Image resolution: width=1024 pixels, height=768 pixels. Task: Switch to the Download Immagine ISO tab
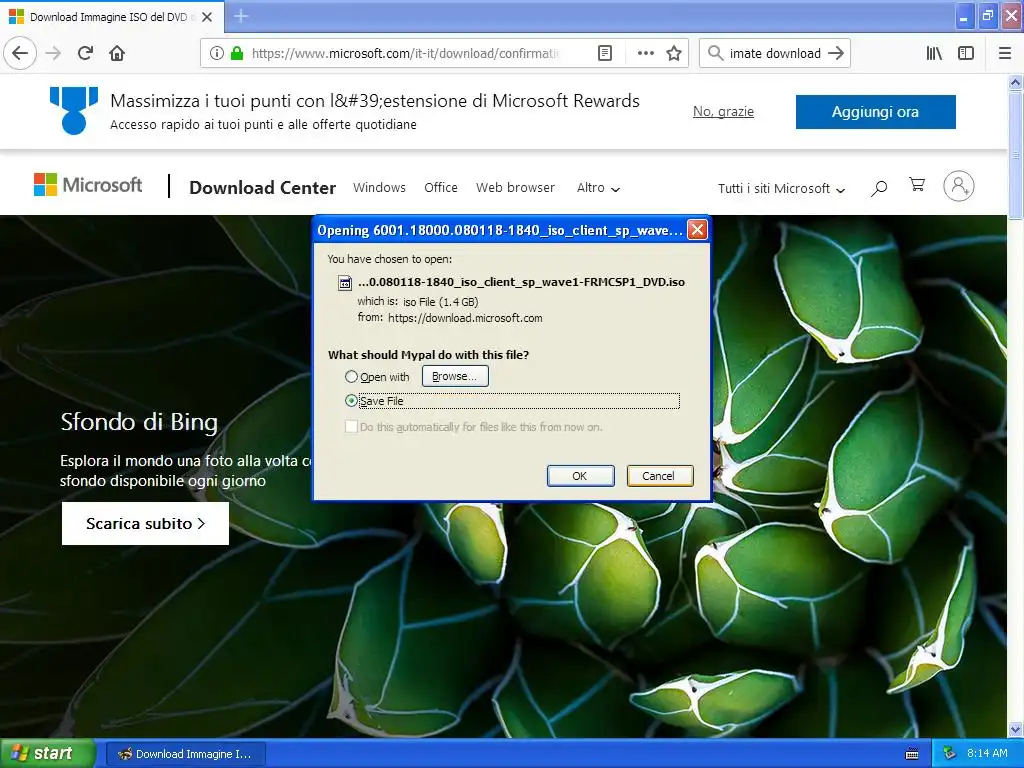click(x=112, y=17)
